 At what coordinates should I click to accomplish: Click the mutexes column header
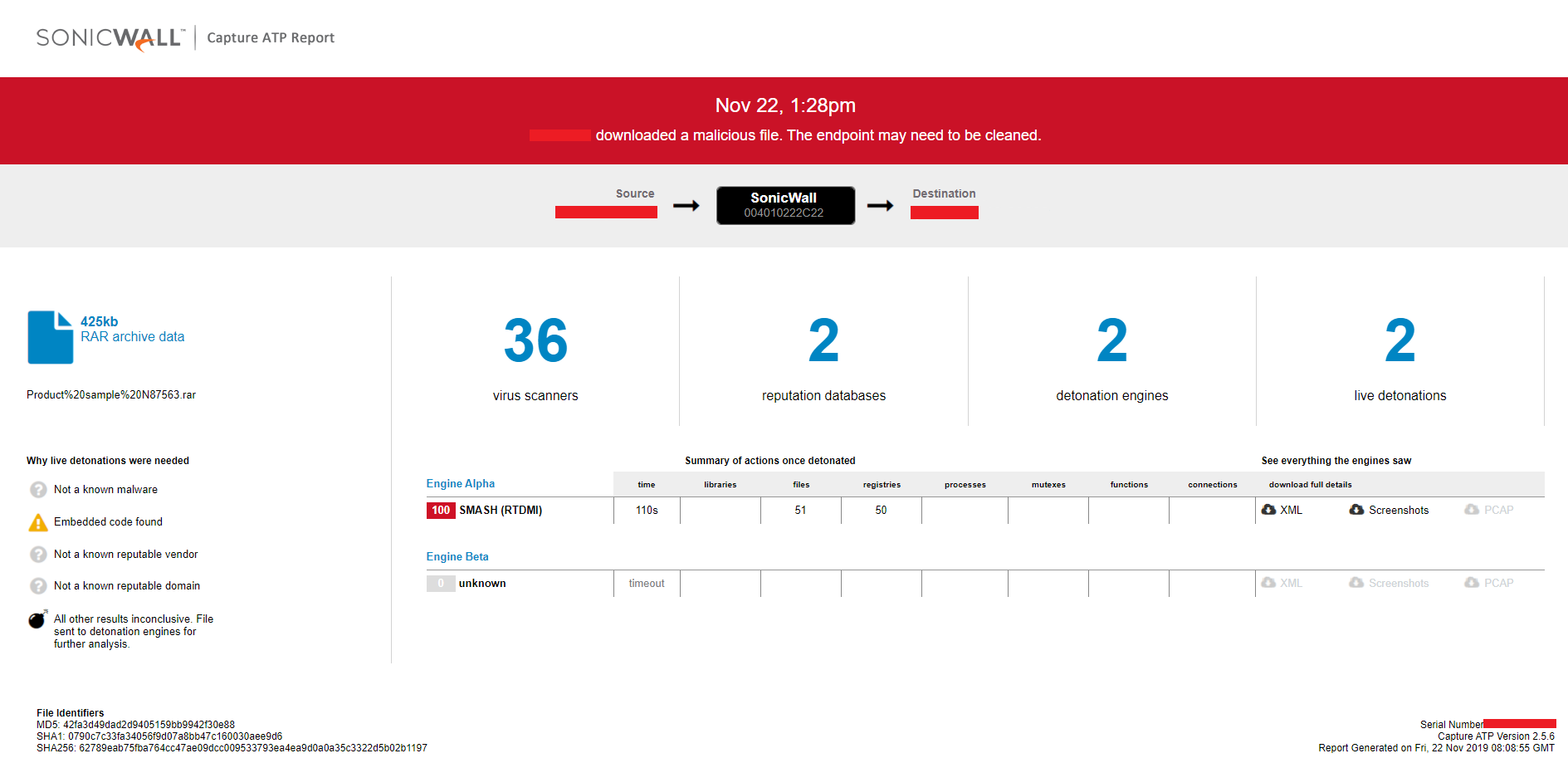[x=1048, y=485]
